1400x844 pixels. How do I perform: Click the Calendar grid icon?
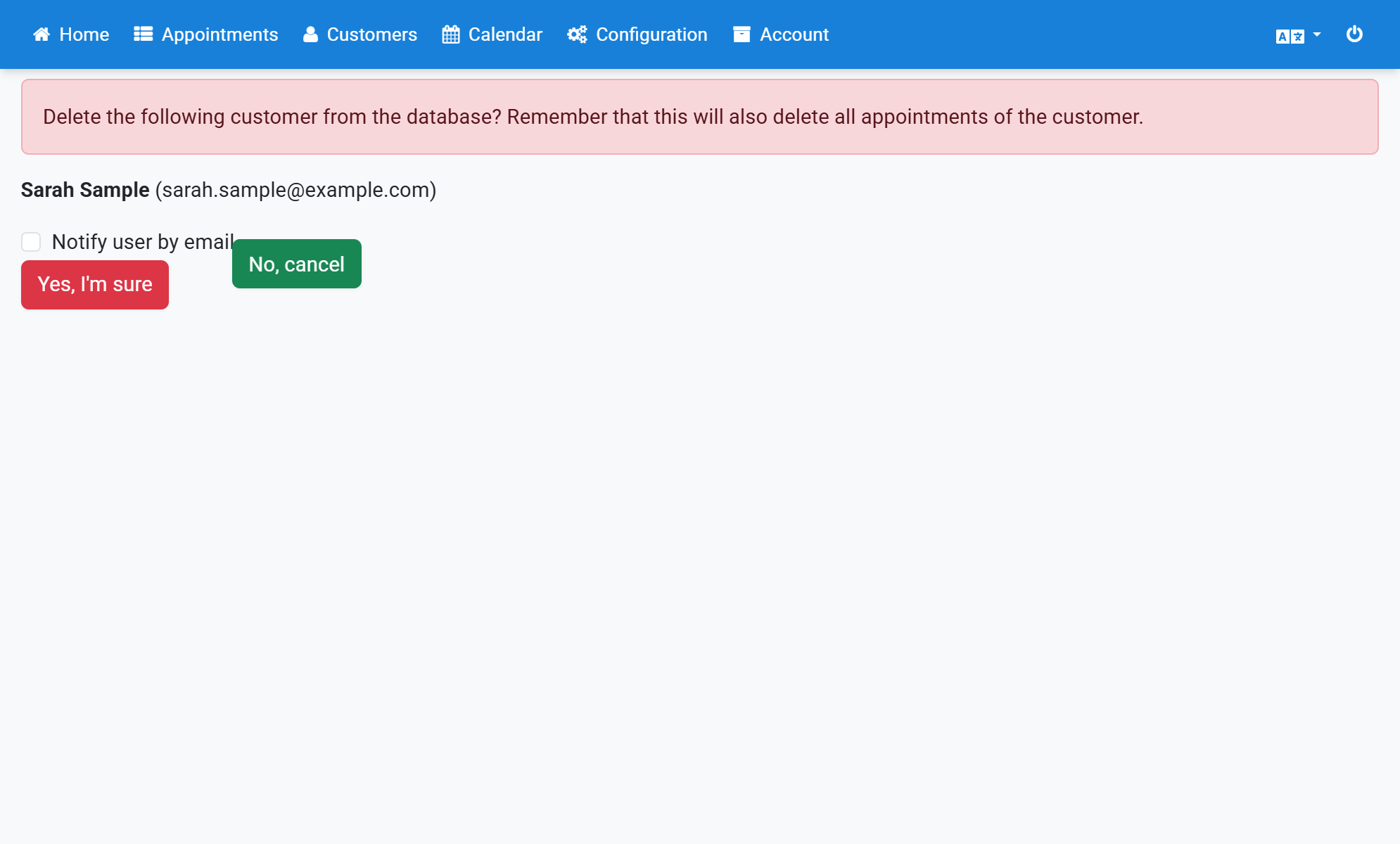tap(451, 34)
